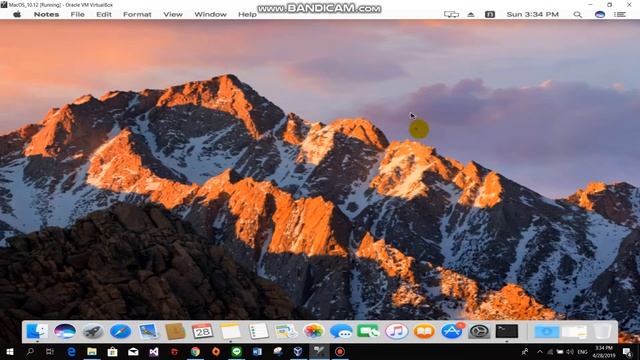
Task: Open Bandicam red record taskbar icon
Action: [x=340, y=351]
